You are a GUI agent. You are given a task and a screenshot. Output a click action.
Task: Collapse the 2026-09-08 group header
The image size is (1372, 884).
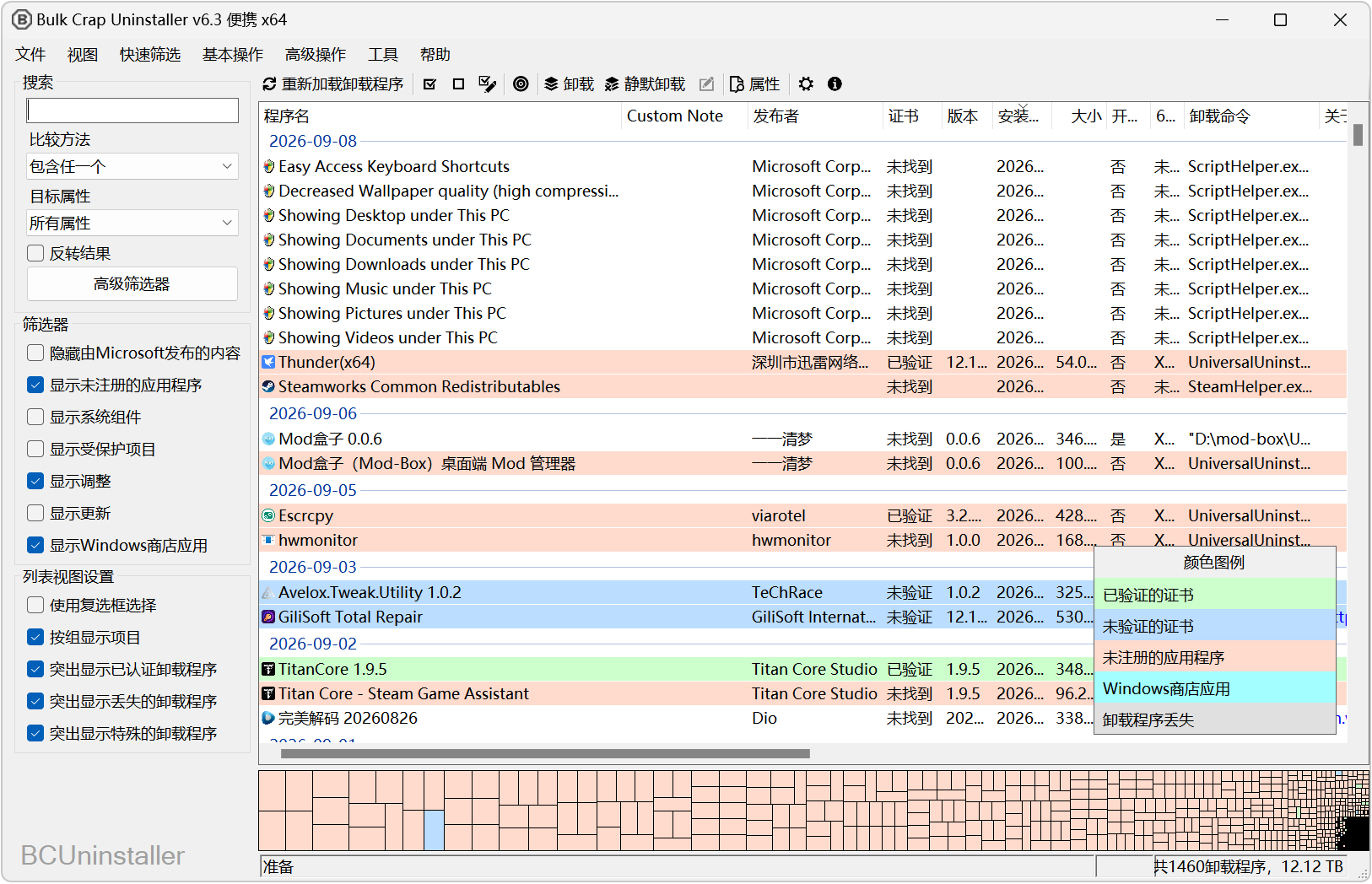[x=313, y=142]
